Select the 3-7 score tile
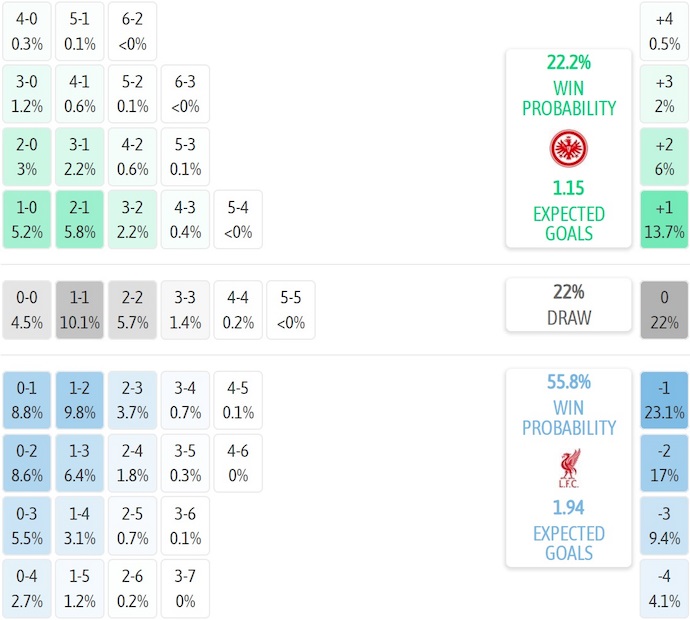The width and height of the screenshot is (690, 620). coord(185,589)
